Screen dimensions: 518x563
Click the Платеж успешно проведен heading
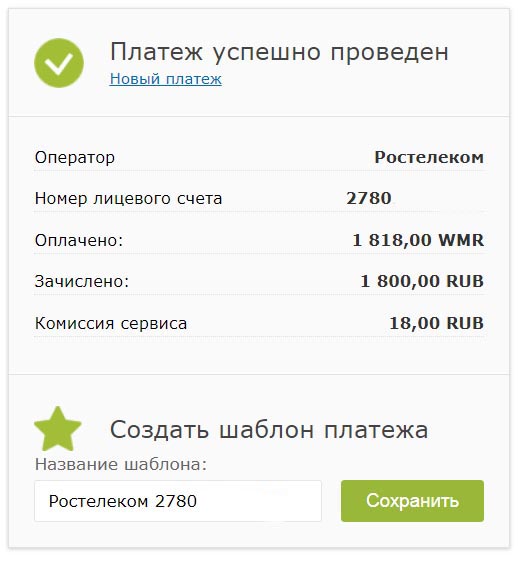click(x=279, y=52)
